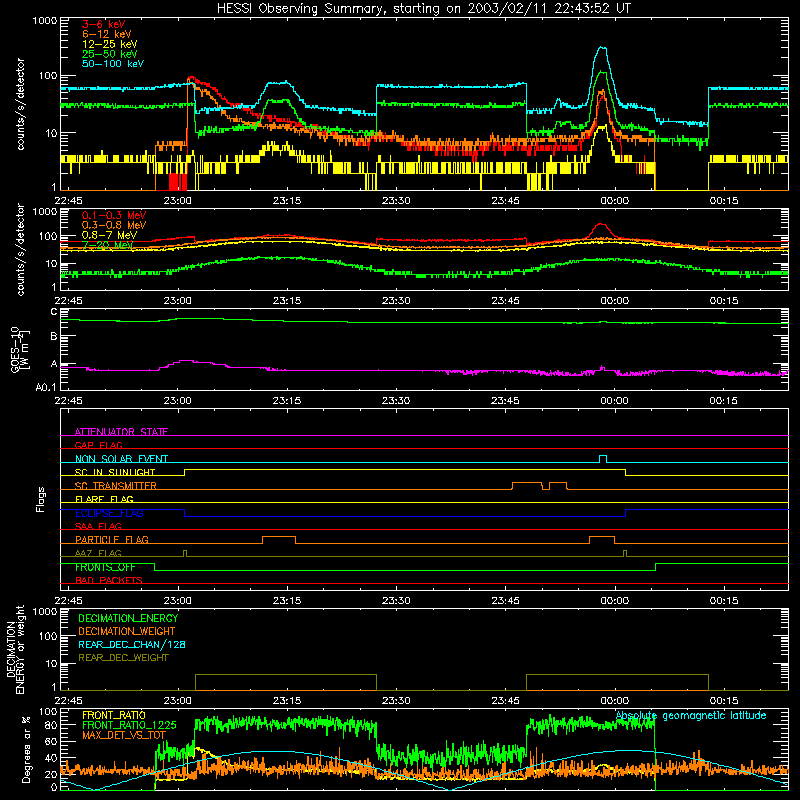800x800 pixels.
Task: Select the C tick label on GOES axis
Action: 54,312
